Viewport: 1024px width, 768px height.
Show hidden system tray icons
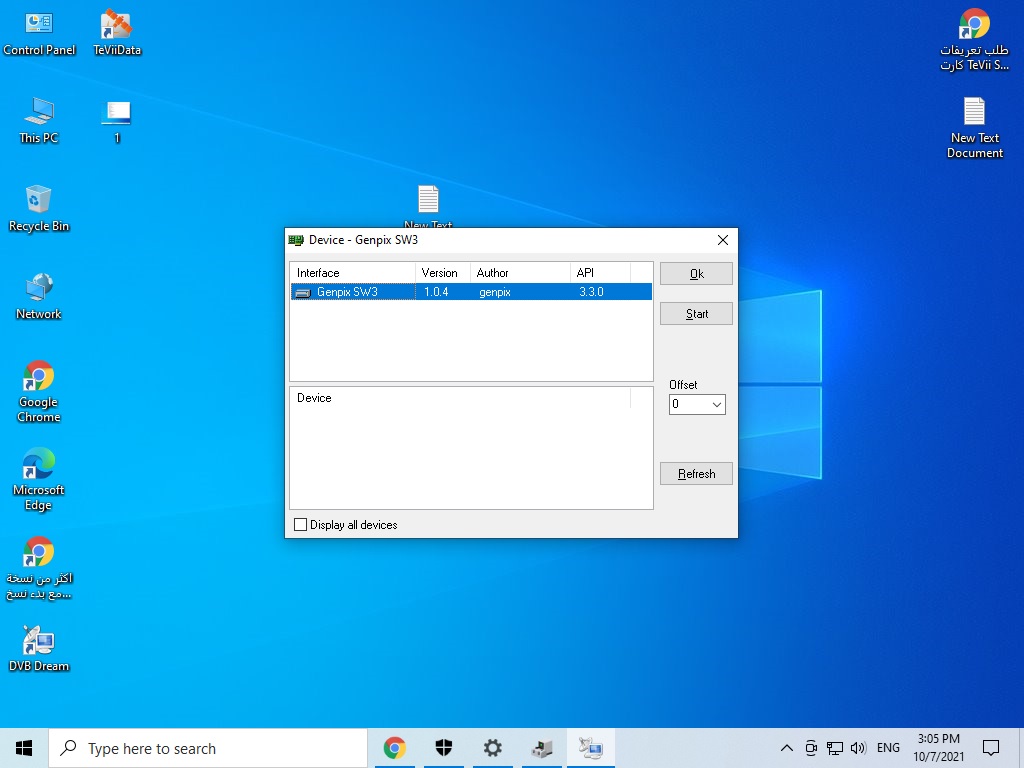pyautogui.click(x=787, y=748)
